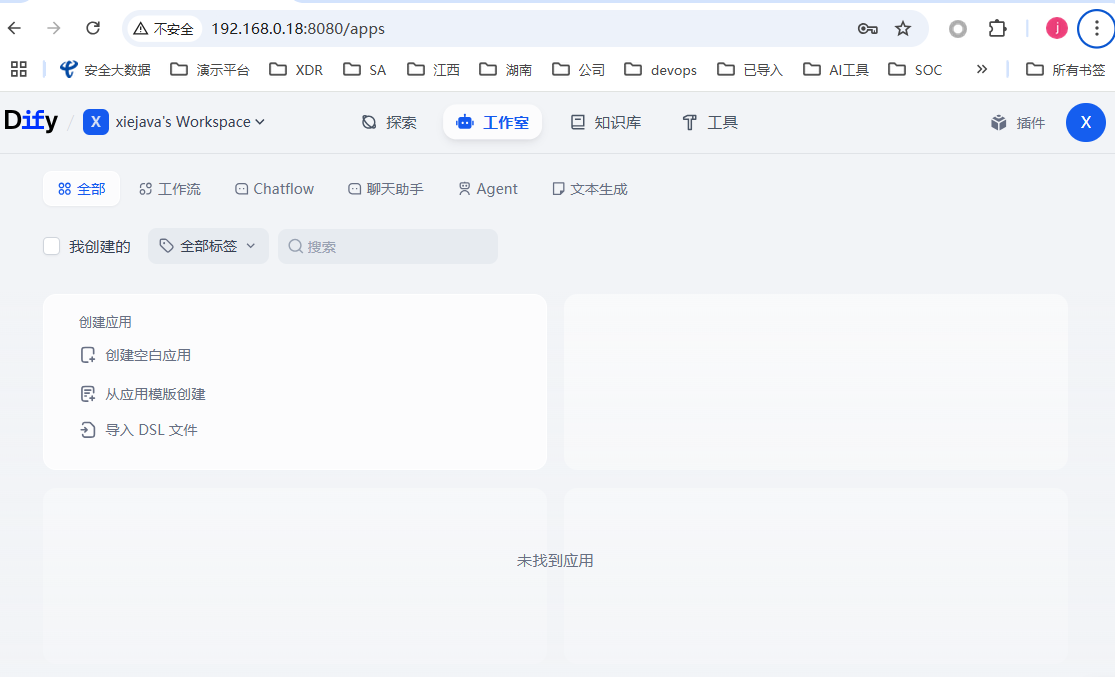This screenshot has height=677, width=1115.
Task: Select the Agent filter tab
Action: coord(487,188)
